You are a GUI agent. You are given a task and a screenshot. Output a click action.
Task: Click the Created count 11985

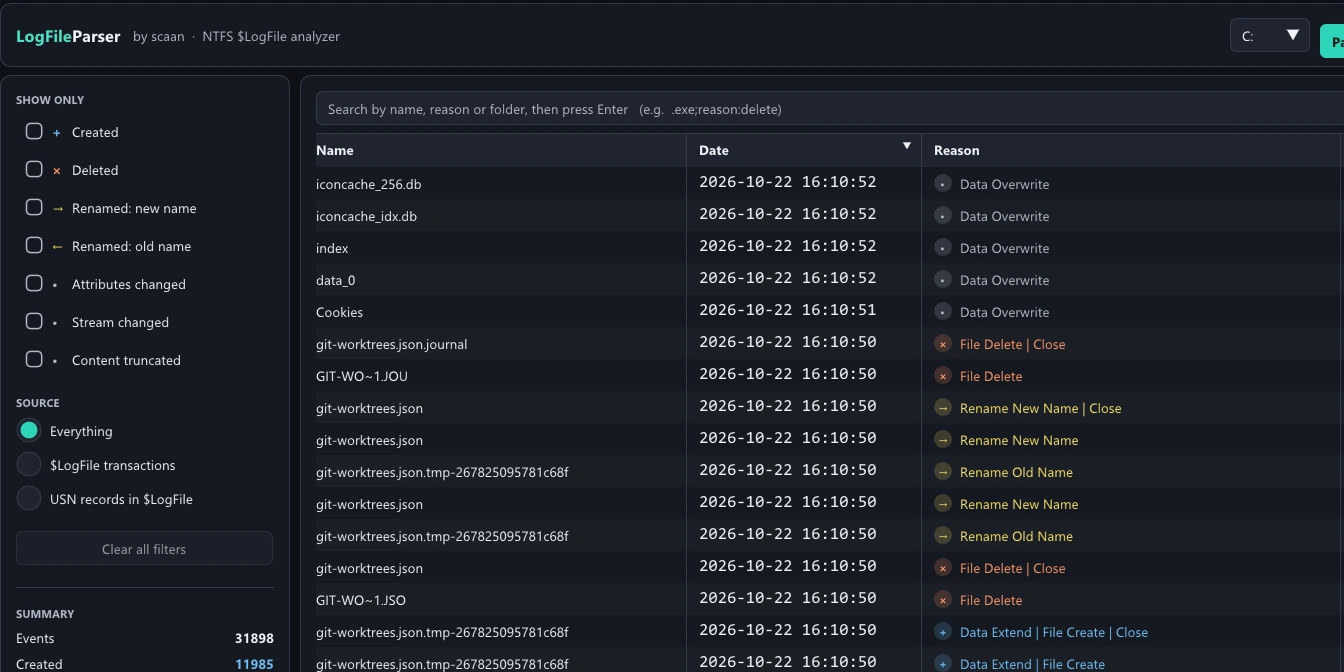(x=254, y=664)
